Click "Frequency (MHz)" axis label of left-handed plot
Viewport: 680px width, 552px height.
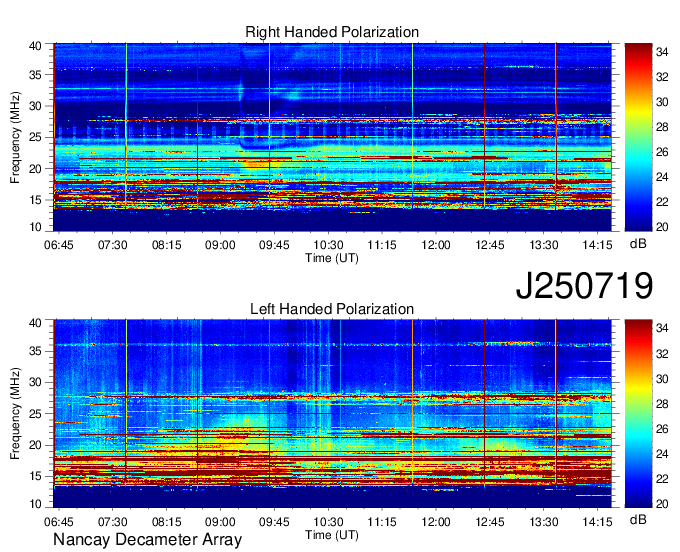coord(16,414)
